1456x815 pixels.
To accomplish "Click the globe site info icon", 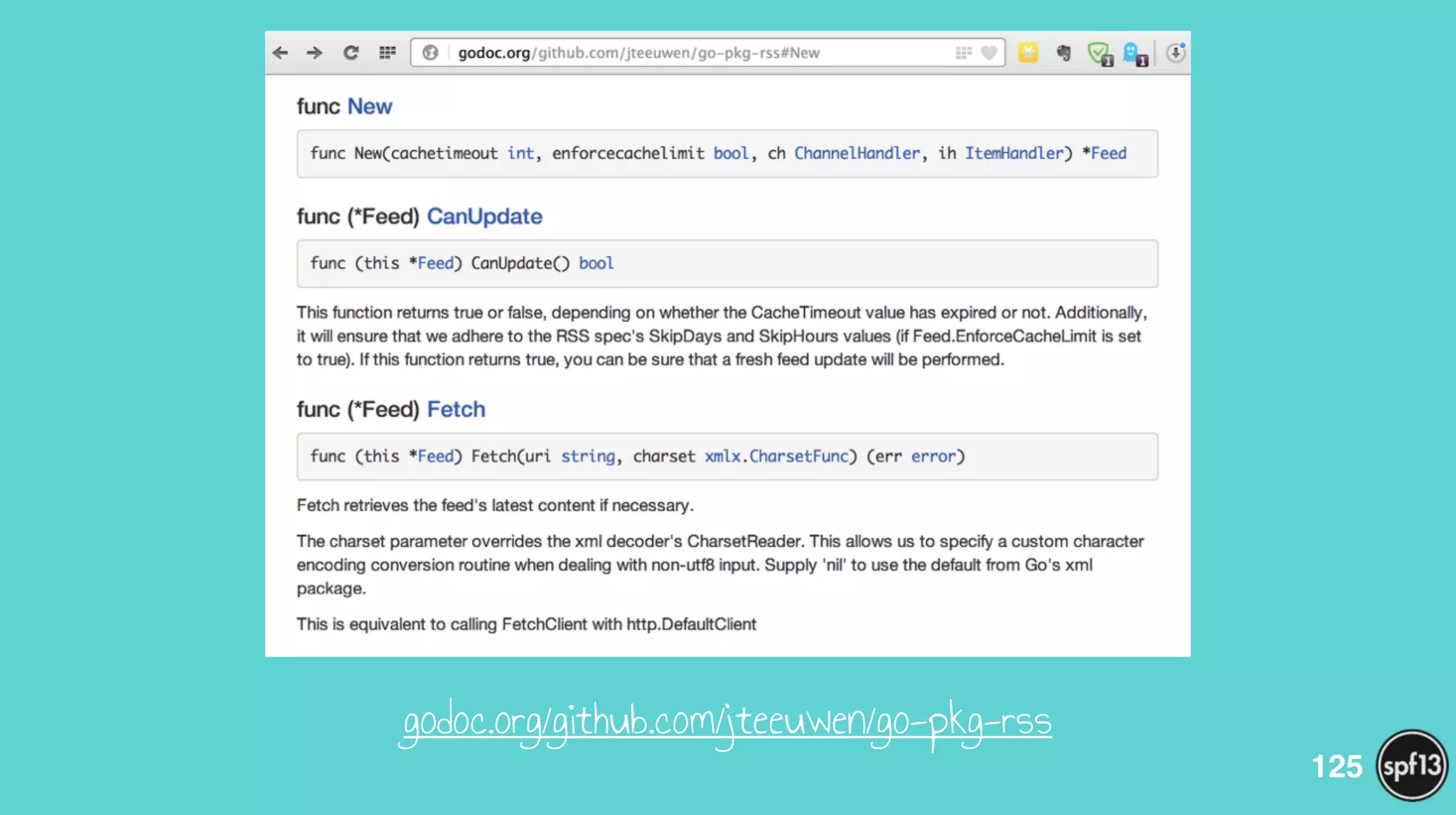I will click(430, 53).
